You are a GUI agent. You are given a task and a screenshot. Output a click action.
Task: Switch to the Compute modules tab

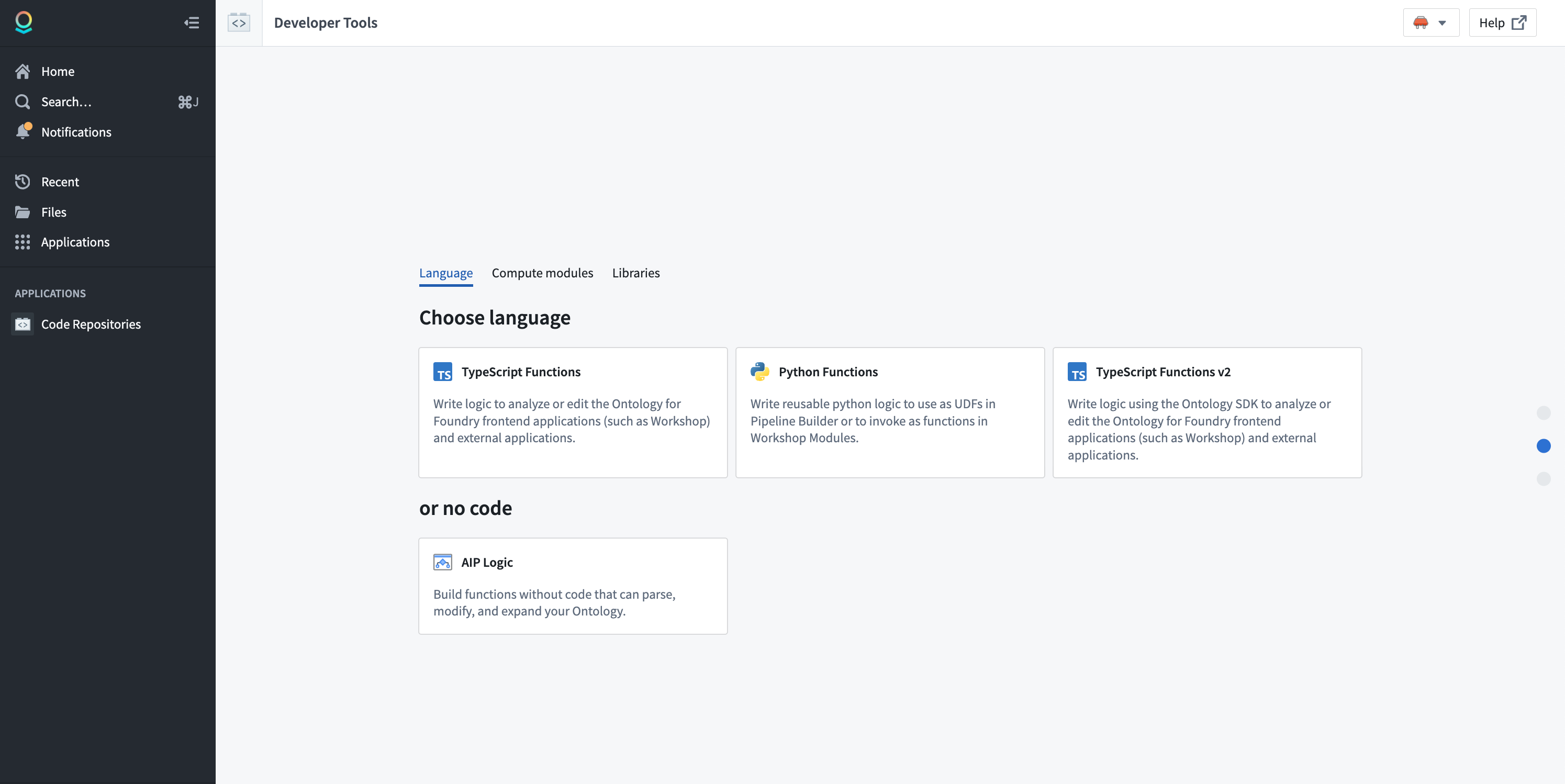(x=542, y=273)
